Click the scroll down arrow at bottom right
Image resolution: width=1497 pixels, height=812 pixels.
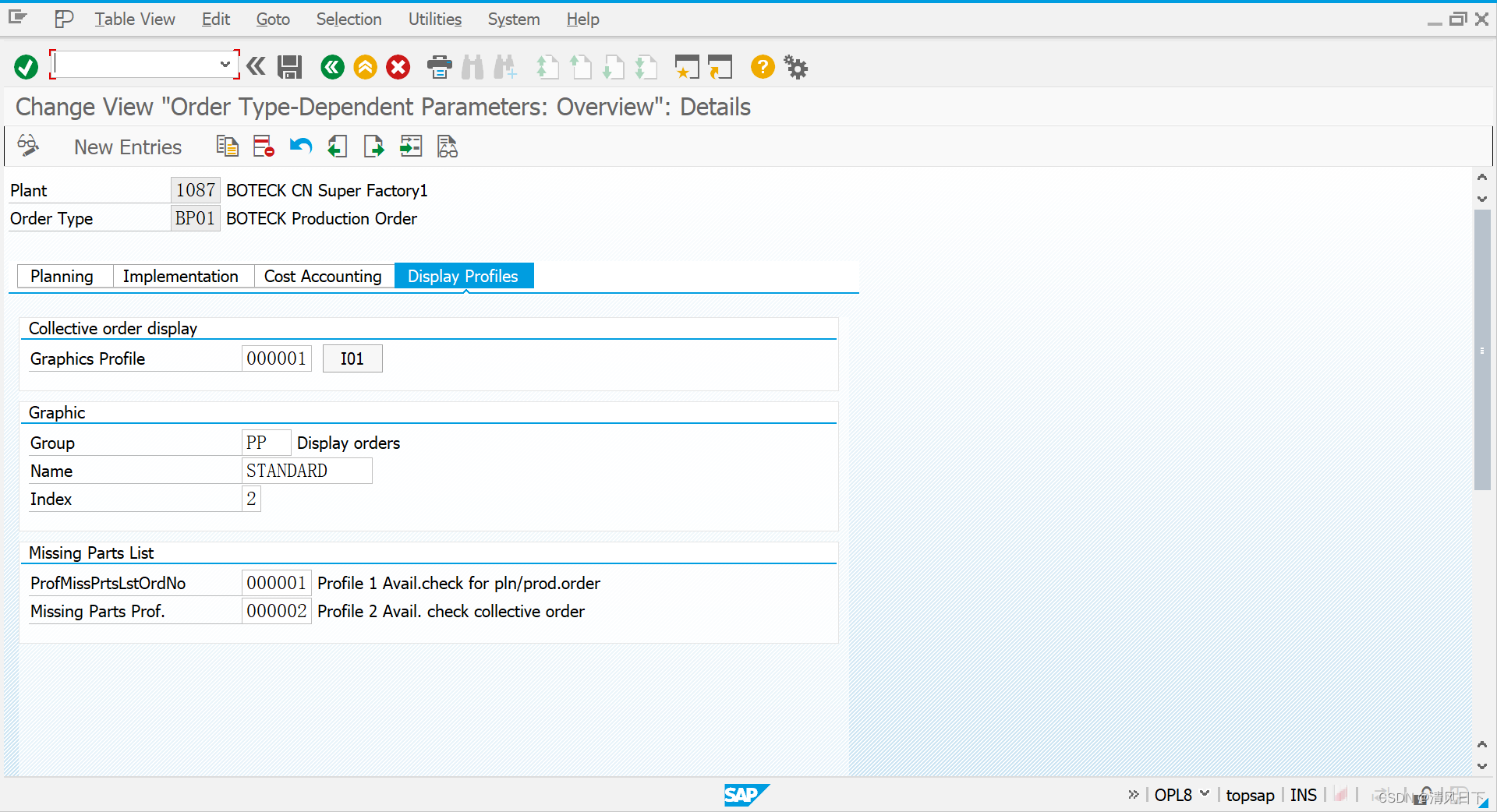[x=1482, y=766]
